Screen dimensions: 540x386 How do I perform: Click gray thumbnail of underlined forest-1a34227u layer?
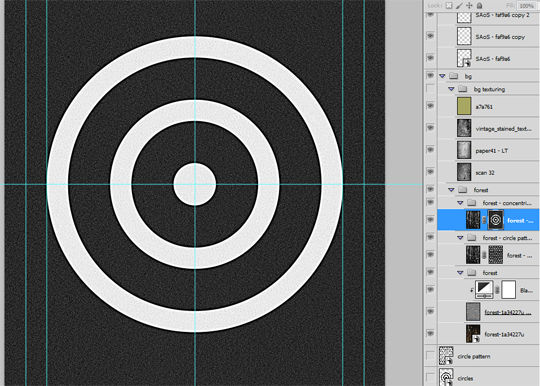coord(473,312)
